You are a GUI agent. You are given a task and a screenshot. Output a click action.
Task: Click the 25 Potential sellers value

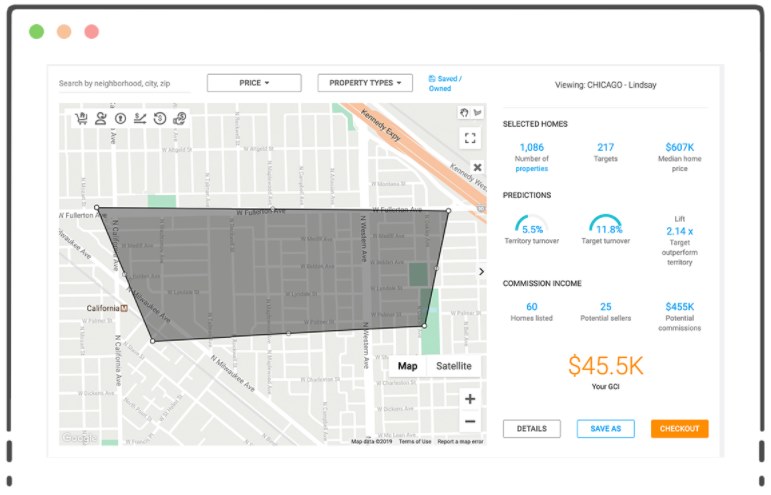(x=606, y=307)
